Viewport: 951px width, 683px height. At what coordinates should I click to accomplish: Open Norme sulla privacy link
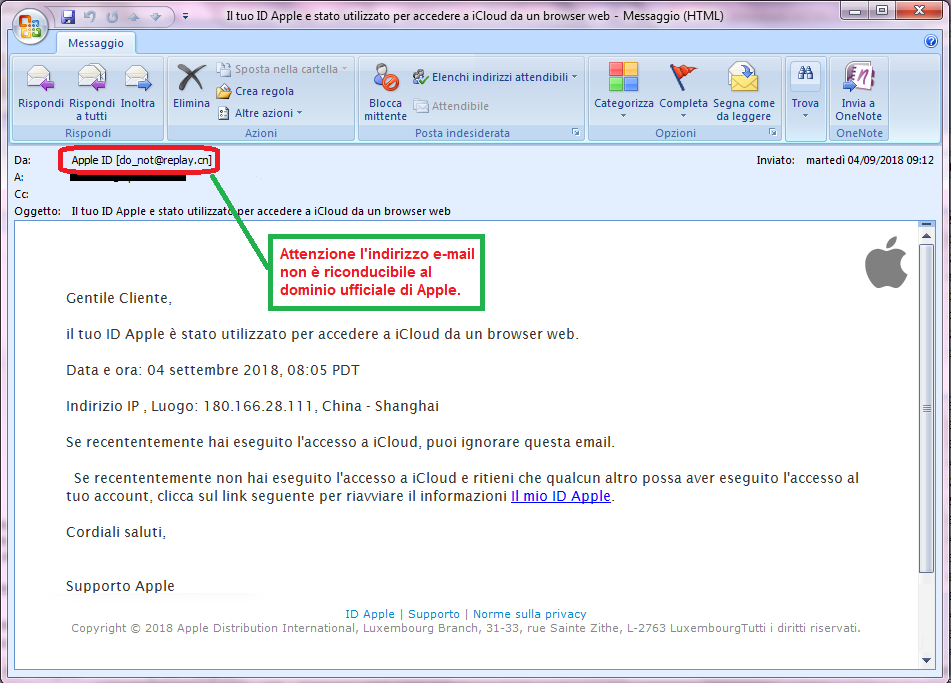[x=529, y=614]
